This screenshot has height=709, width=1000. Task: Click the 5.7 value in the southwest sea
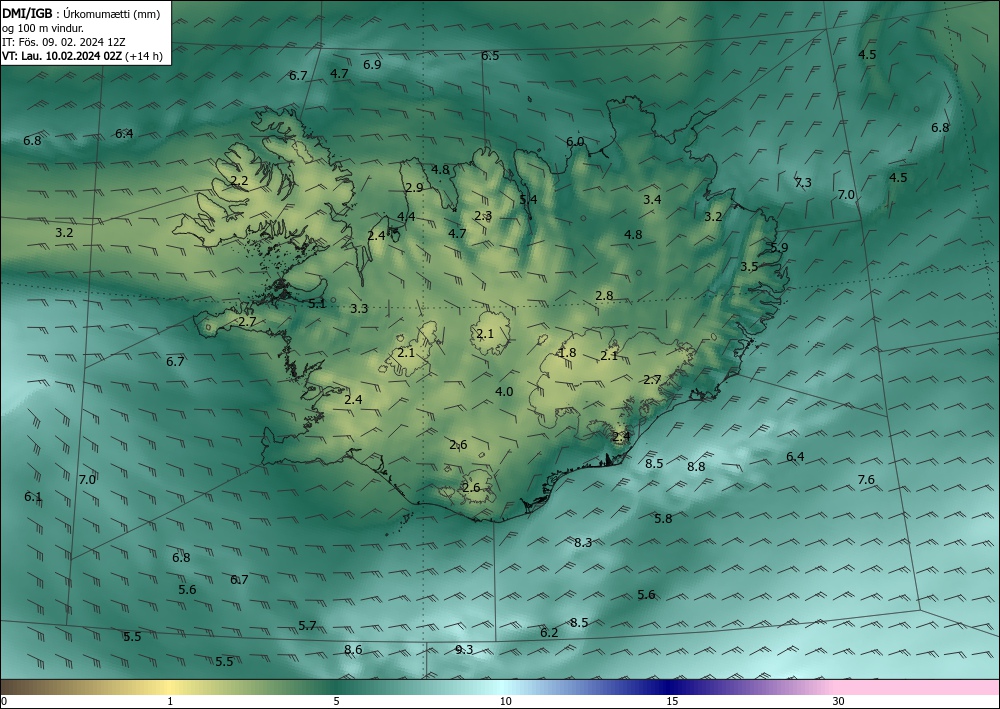307,625
